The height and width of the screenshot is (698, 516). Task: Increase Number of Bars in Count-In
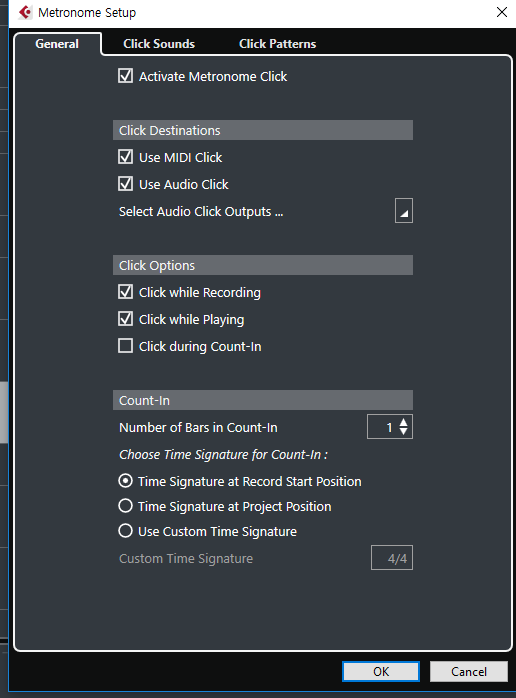(403, 422)
